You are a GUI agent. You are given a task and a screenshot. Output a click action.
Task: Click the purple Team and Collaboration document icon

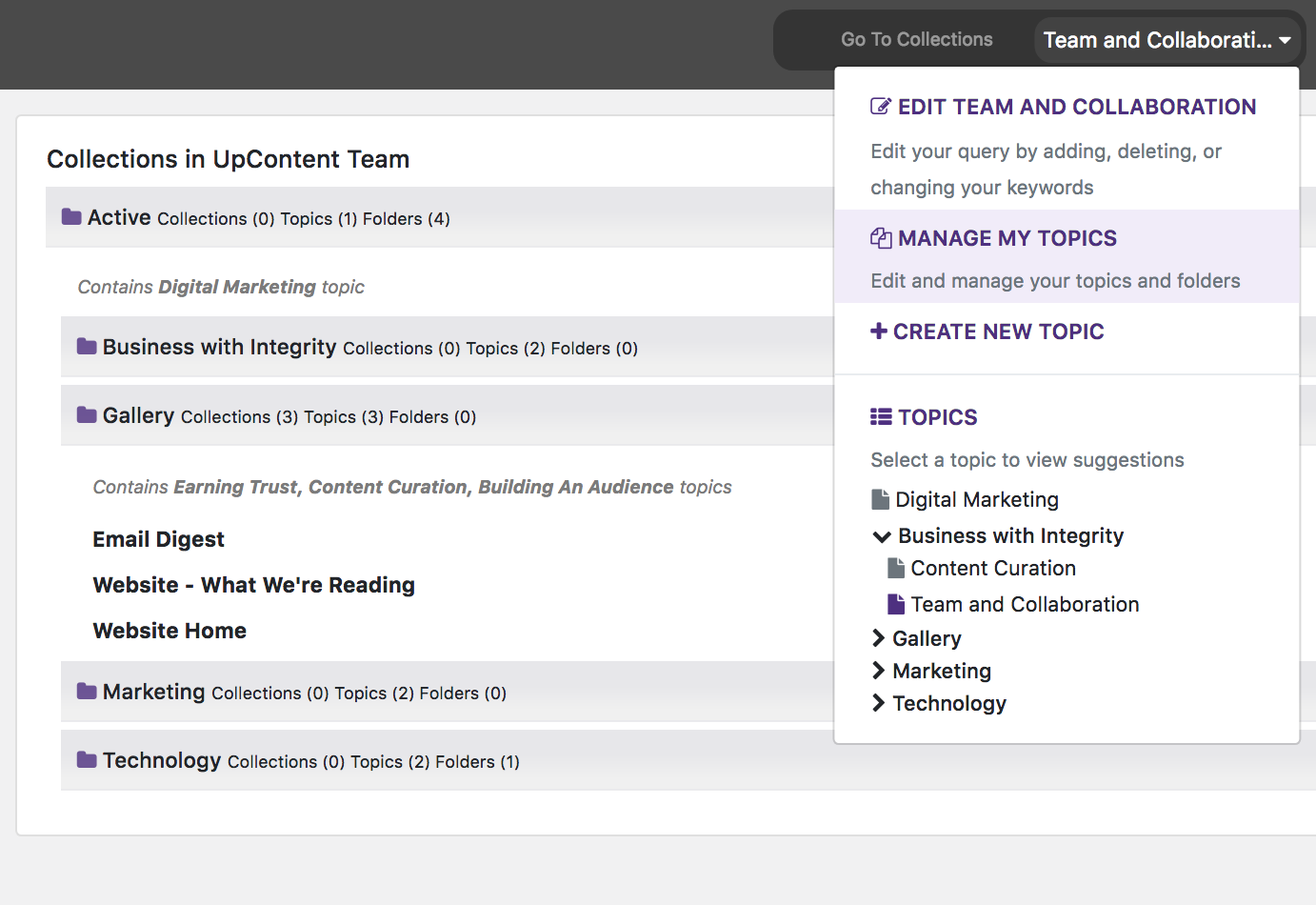click(x=896, y=605)
